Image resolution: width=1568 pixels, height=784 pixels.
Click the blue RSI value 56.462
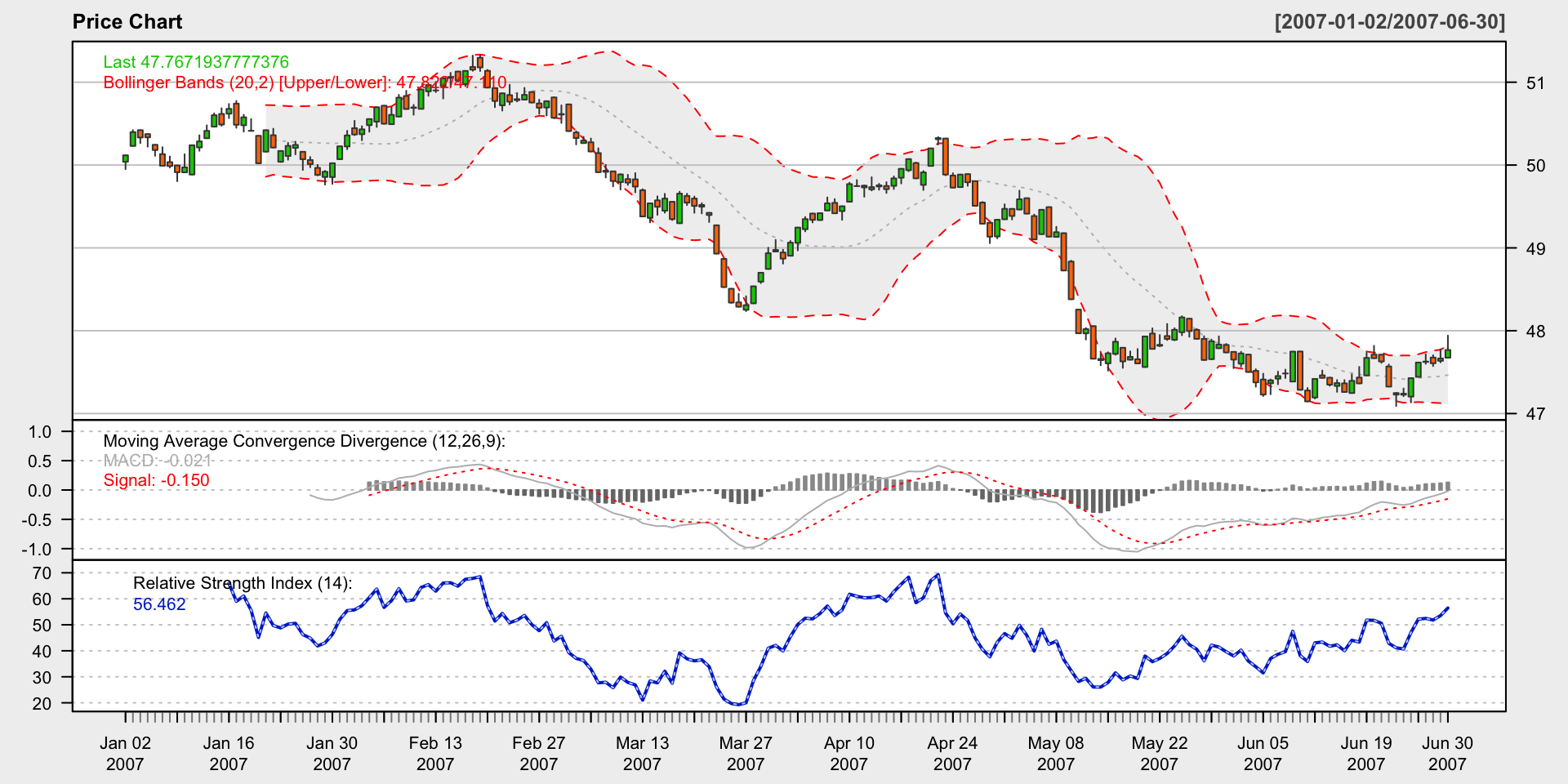coord(159,604)
